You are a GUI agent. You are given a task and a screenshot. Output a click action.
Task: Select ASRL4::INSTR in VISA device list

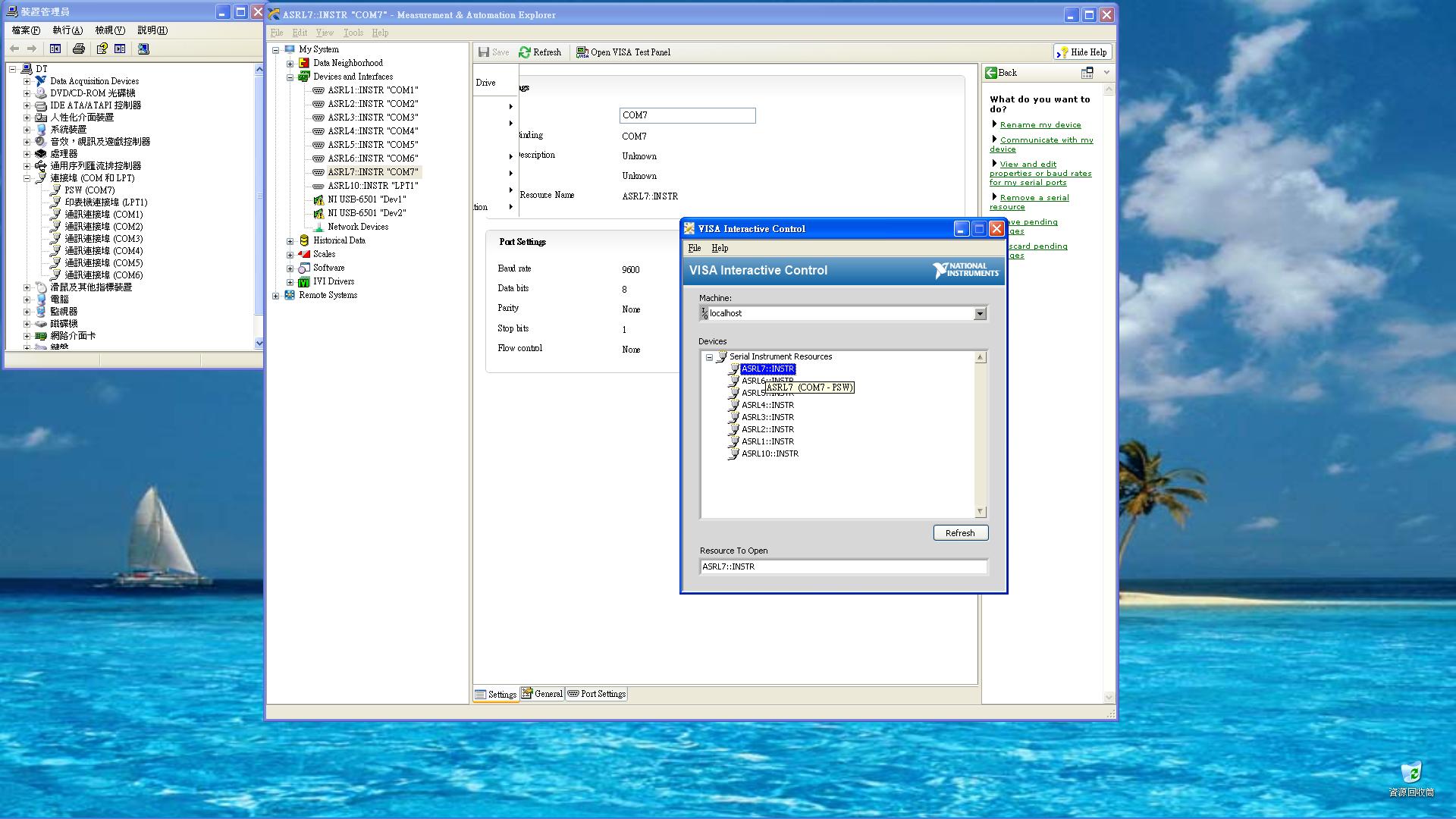click(767, 405)
